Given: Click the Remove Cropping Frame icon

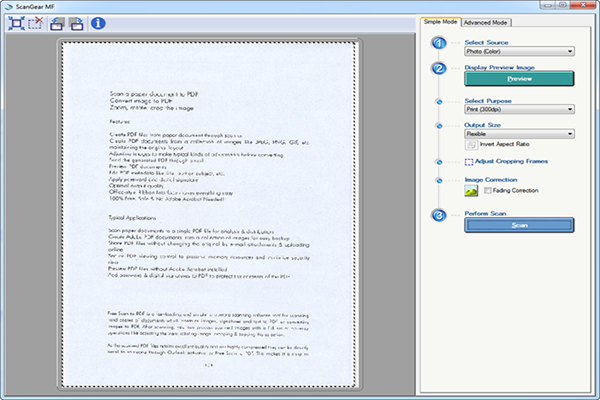Looking at the screenshot, I should [36, 22].
